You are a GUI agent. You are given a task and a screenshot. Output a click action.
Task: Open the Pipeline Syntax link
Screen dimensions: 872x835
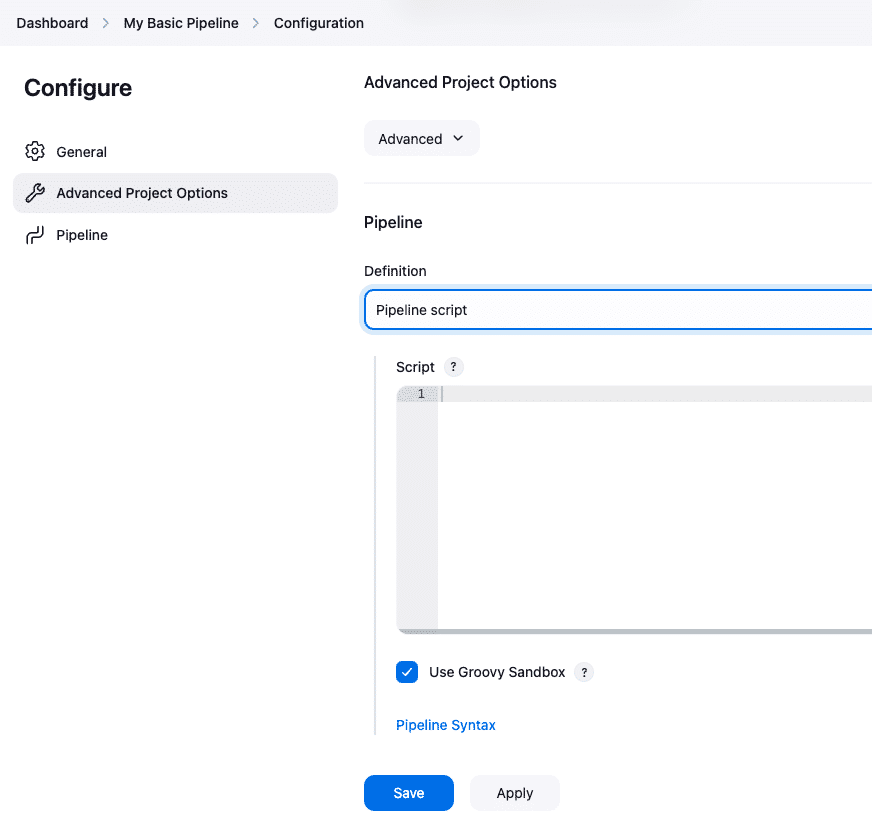pyautogui.click(x=445, y=725)
